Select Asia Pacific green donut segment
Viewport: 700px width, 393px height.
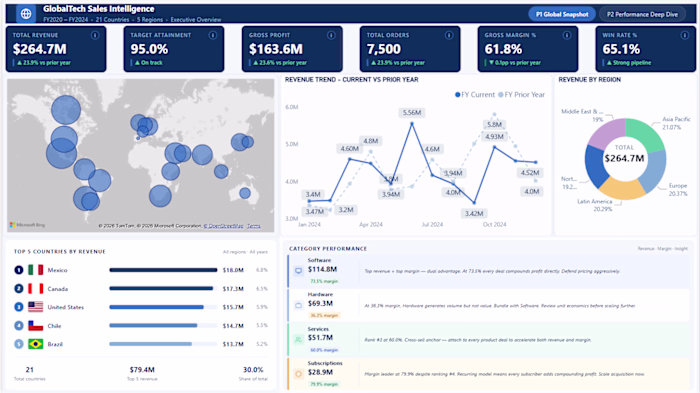pos(646,134)
